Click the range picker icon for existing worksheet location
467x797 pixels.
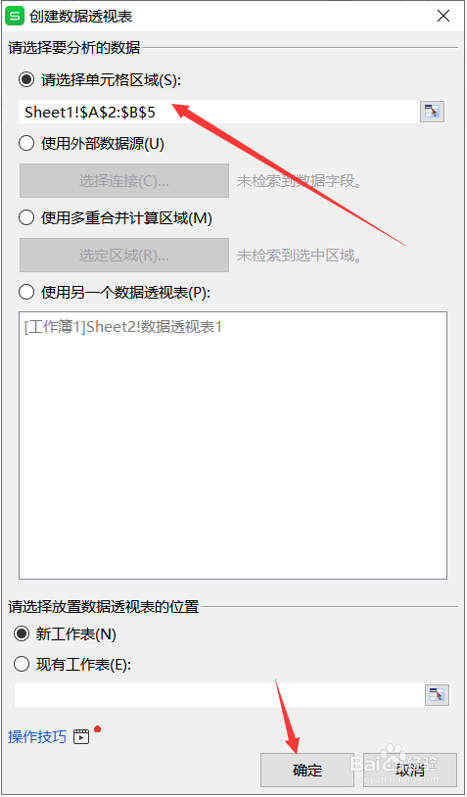tap(437, 694)
